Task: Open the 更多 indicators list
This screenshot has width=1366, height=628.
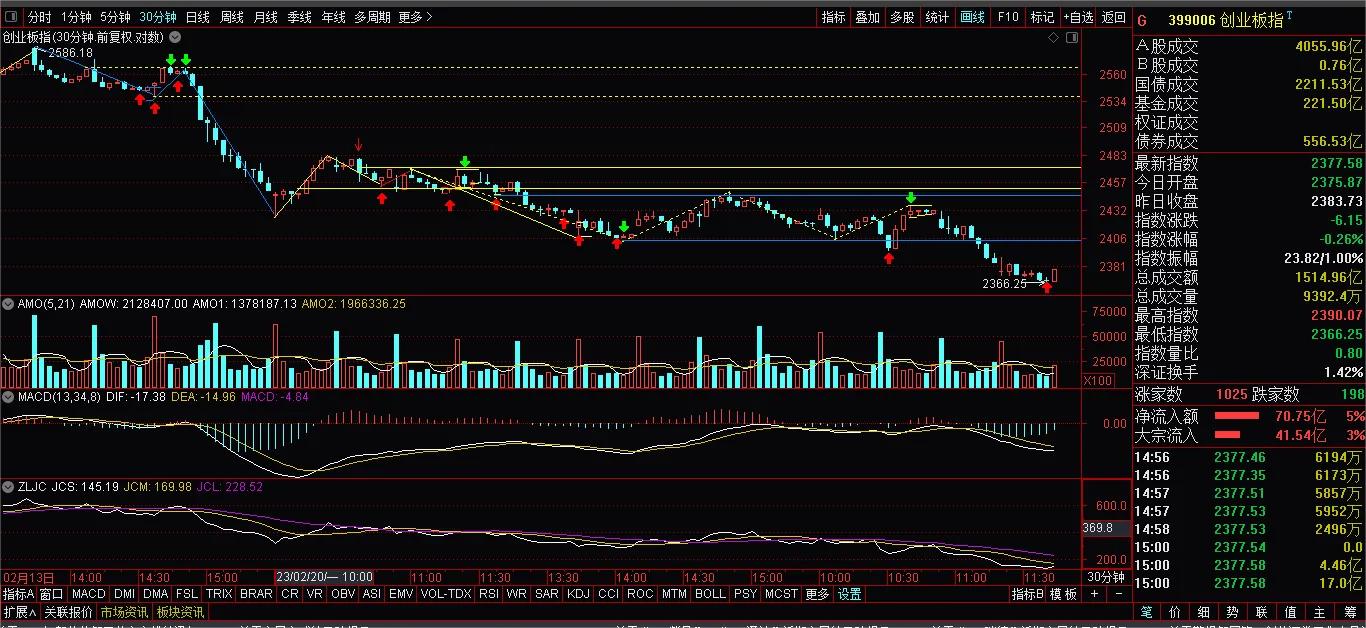Action: pyautogui.click(x=817, y=594)
